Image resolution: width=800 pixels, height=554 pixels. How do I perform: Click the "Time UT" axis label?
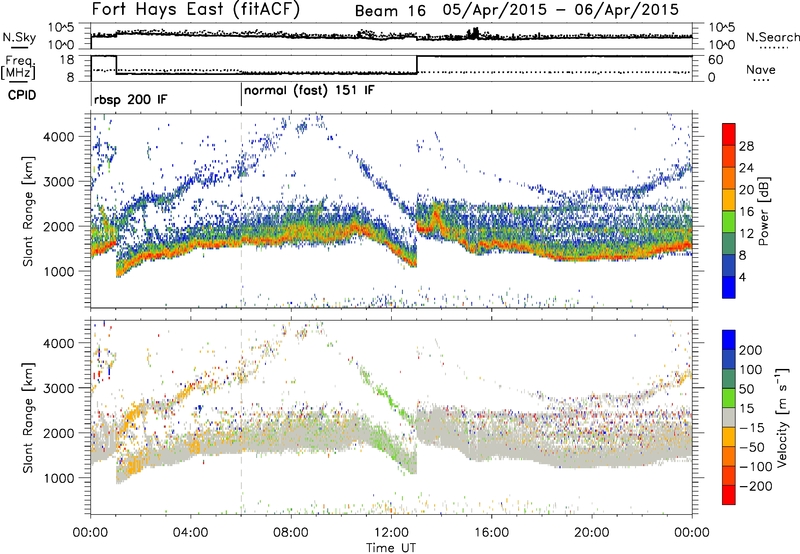click(x=391, y=548)
